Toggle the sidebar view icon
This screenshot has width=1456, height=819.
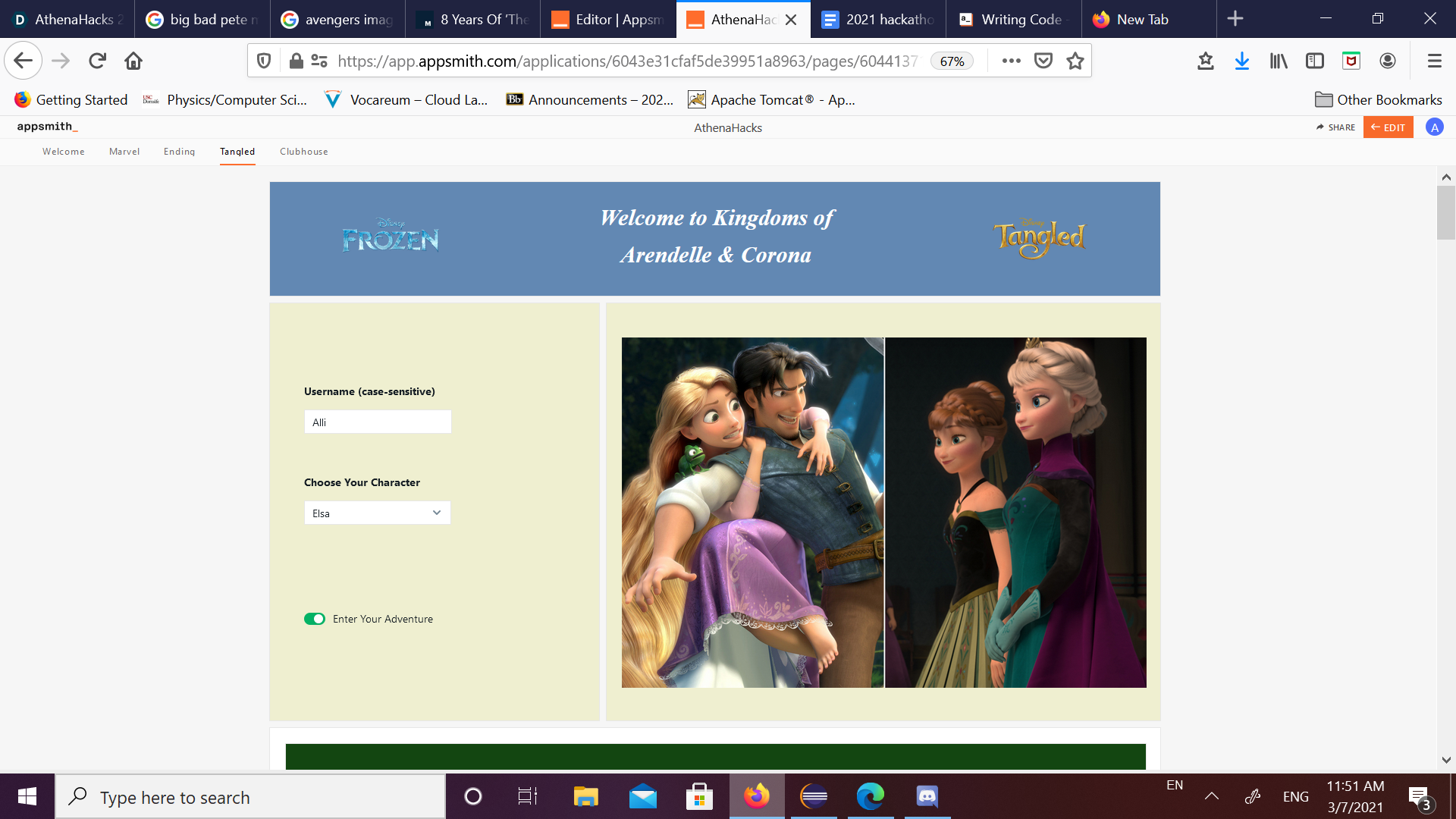point(1315,61)
